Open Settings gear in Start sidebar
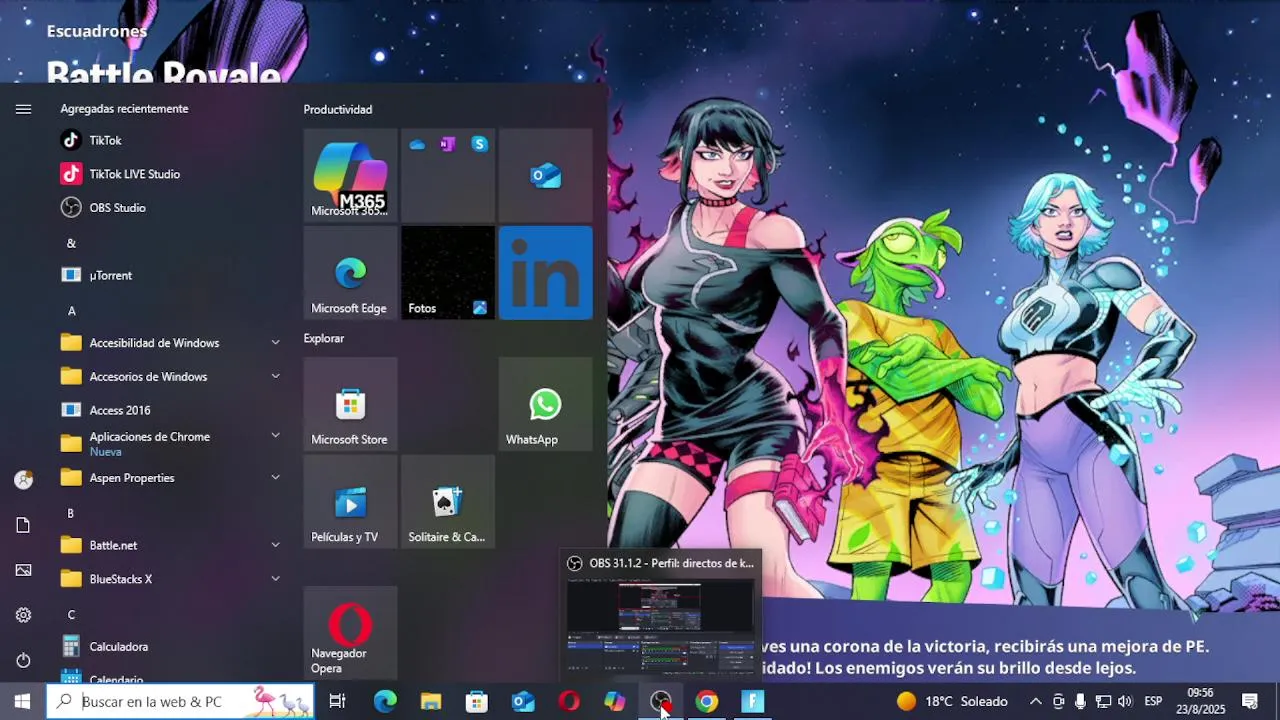This screenshot has width=1280, height=720. click(23, 615)
